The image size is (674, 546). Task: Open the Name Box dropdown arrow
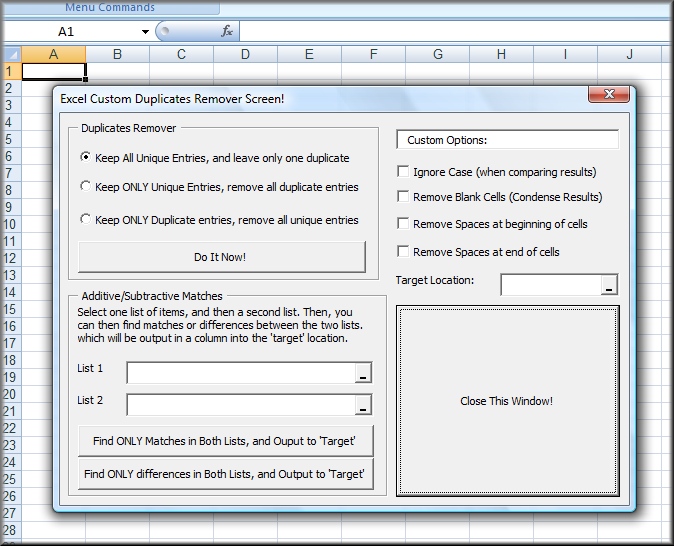145,31
